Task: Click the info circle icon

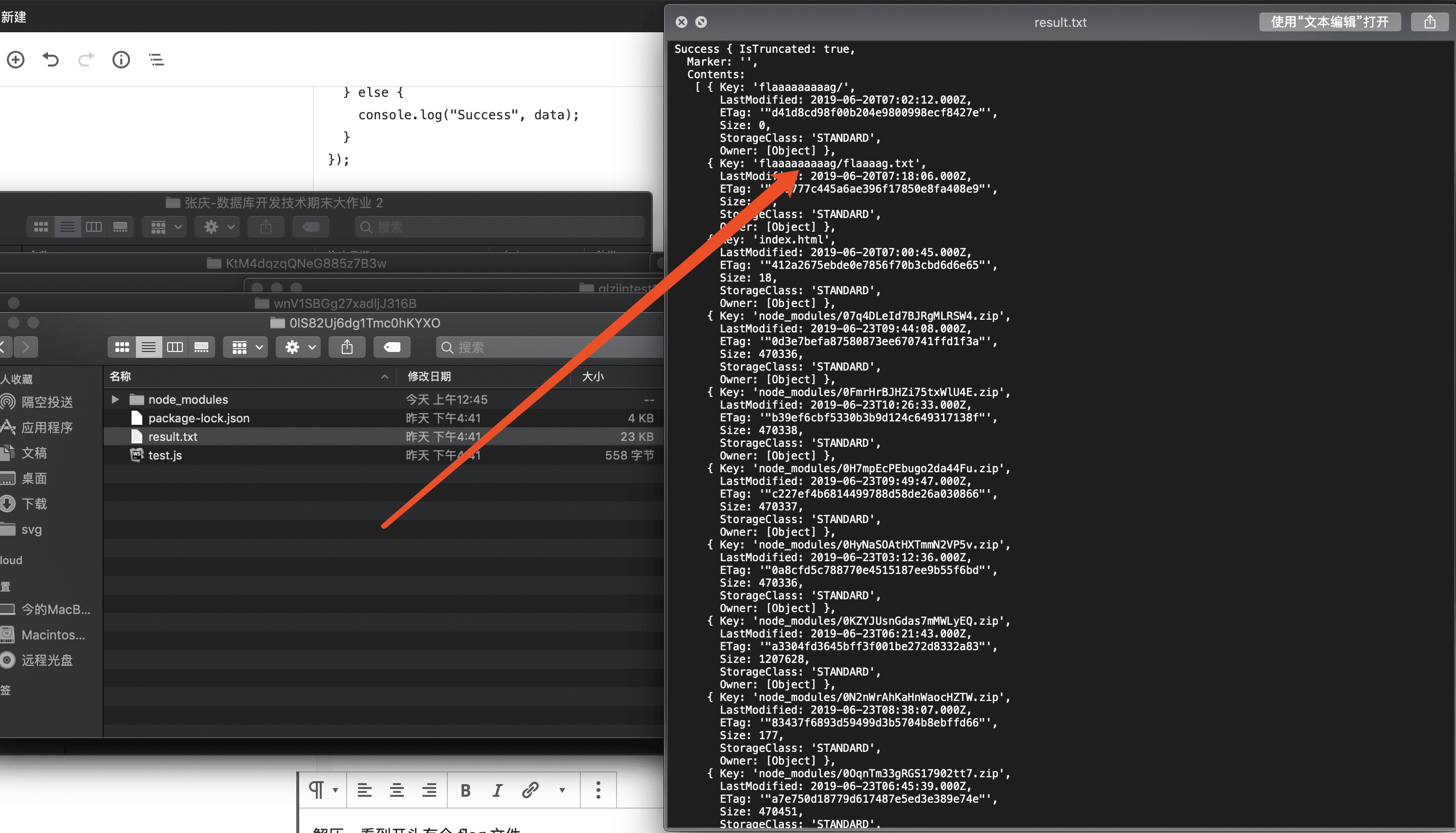Action: pos(121,60)
